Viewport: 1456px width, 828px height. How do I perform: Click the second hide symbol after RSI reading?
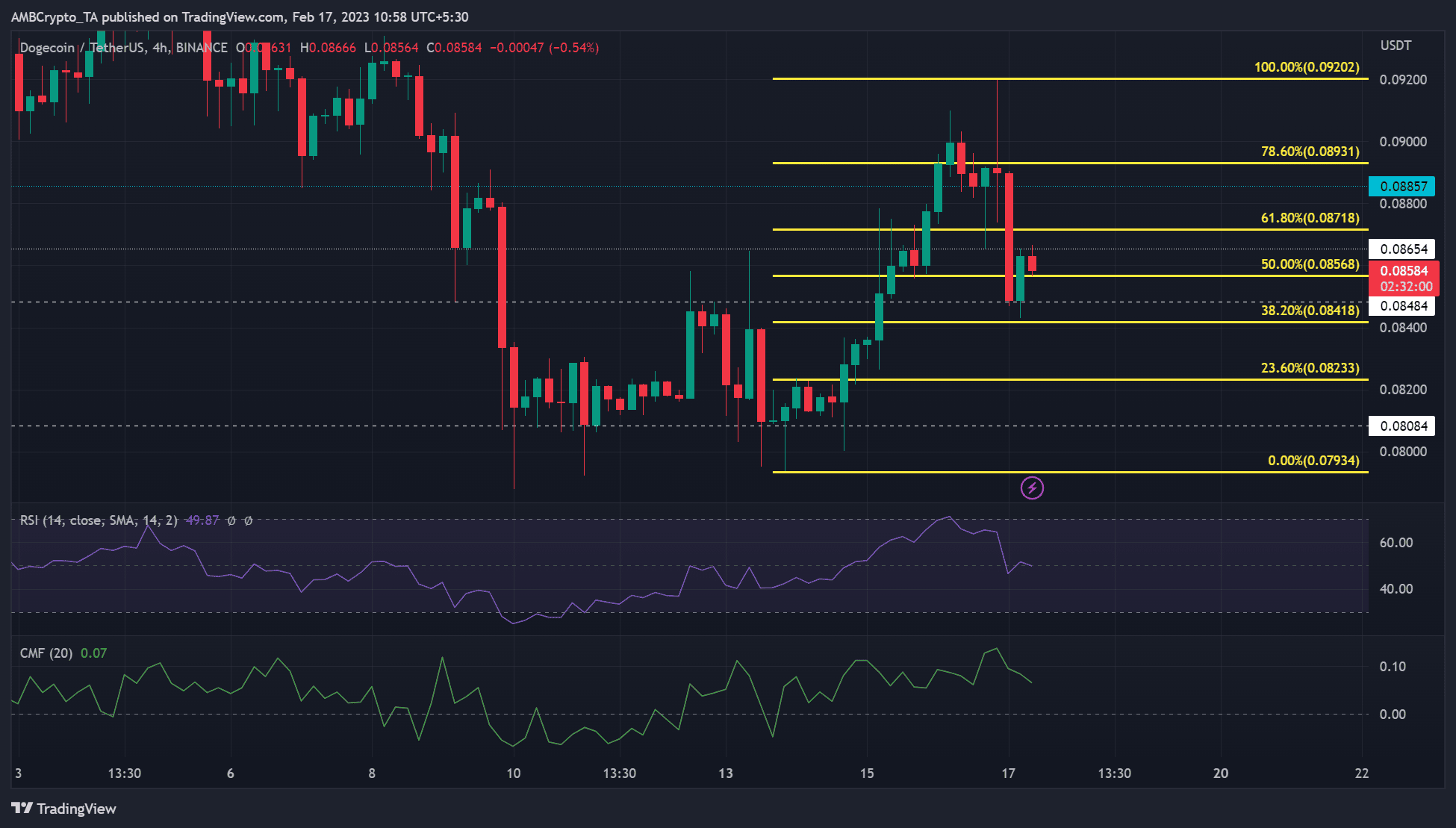[247, 520]
